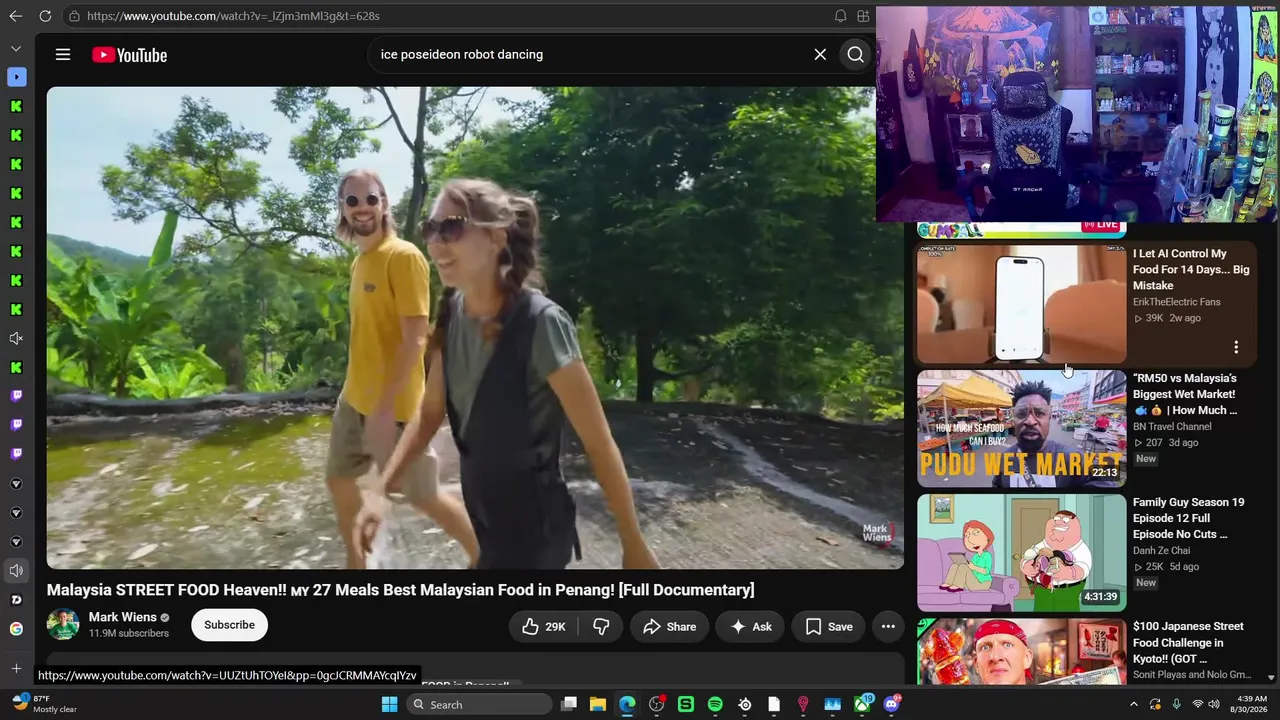Open options menu for the AI food video

click(x=1236, y=347)
